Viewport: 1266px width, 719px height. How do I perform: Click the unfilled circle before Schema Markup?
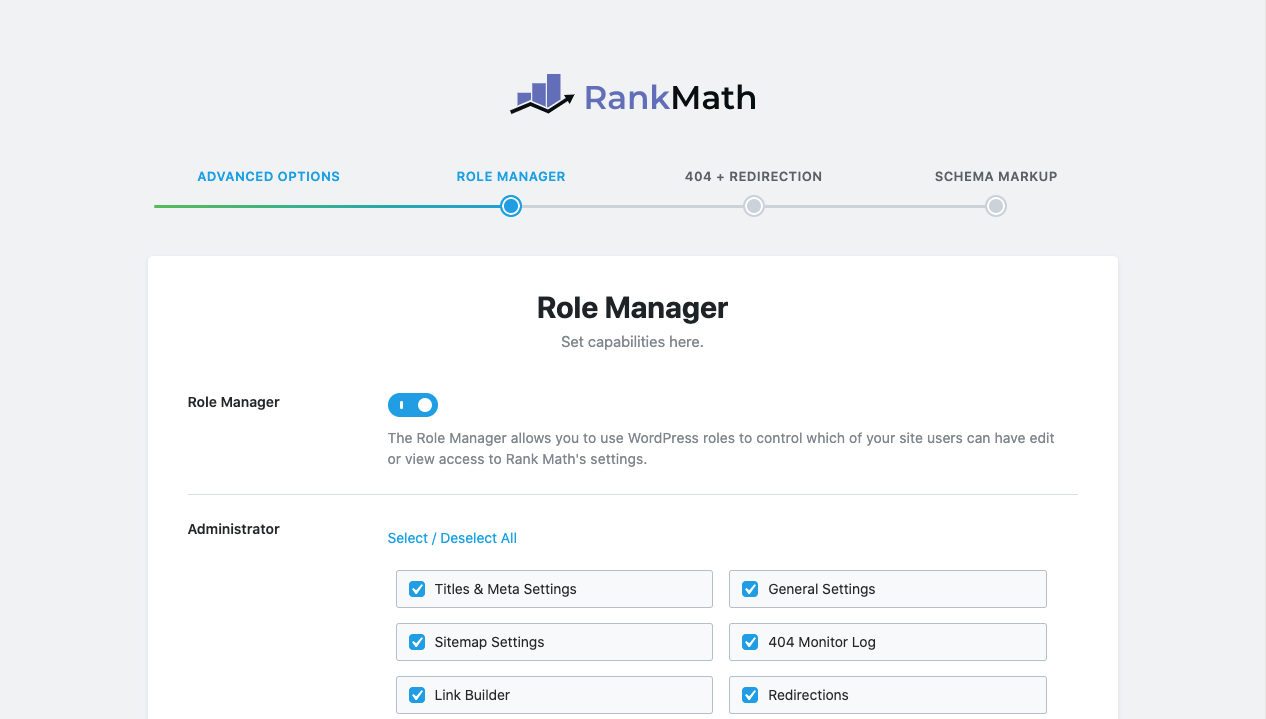point(995,206)
